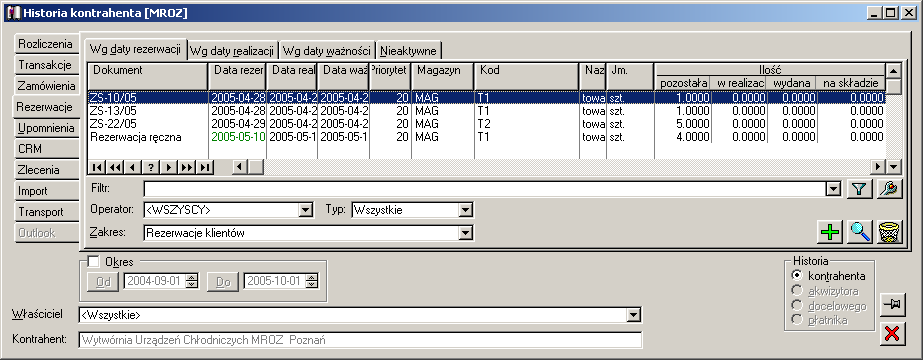
Task: Open the Transakcje side tab
Action: pyautogui.click(x=46, y=65)
